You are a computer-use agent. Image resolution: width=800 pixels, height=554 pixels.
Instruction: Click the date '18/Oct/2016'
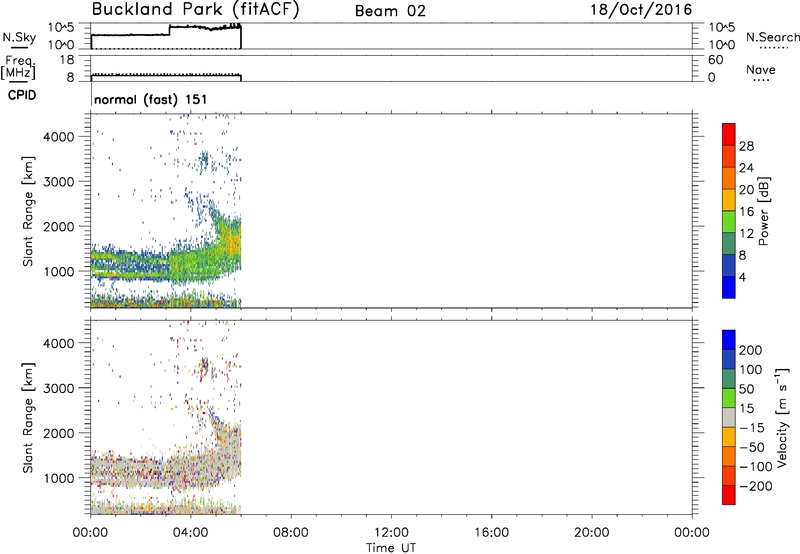(641, 10)
